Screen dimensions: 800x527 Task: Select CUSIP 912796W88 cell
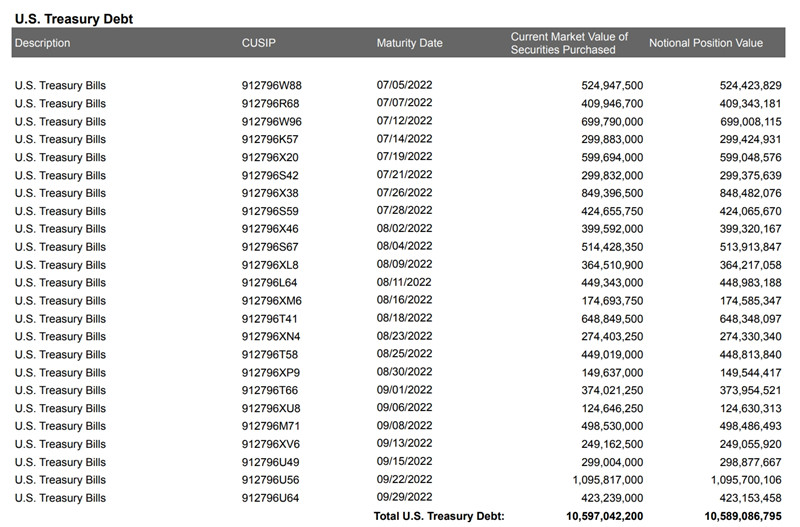271,85
